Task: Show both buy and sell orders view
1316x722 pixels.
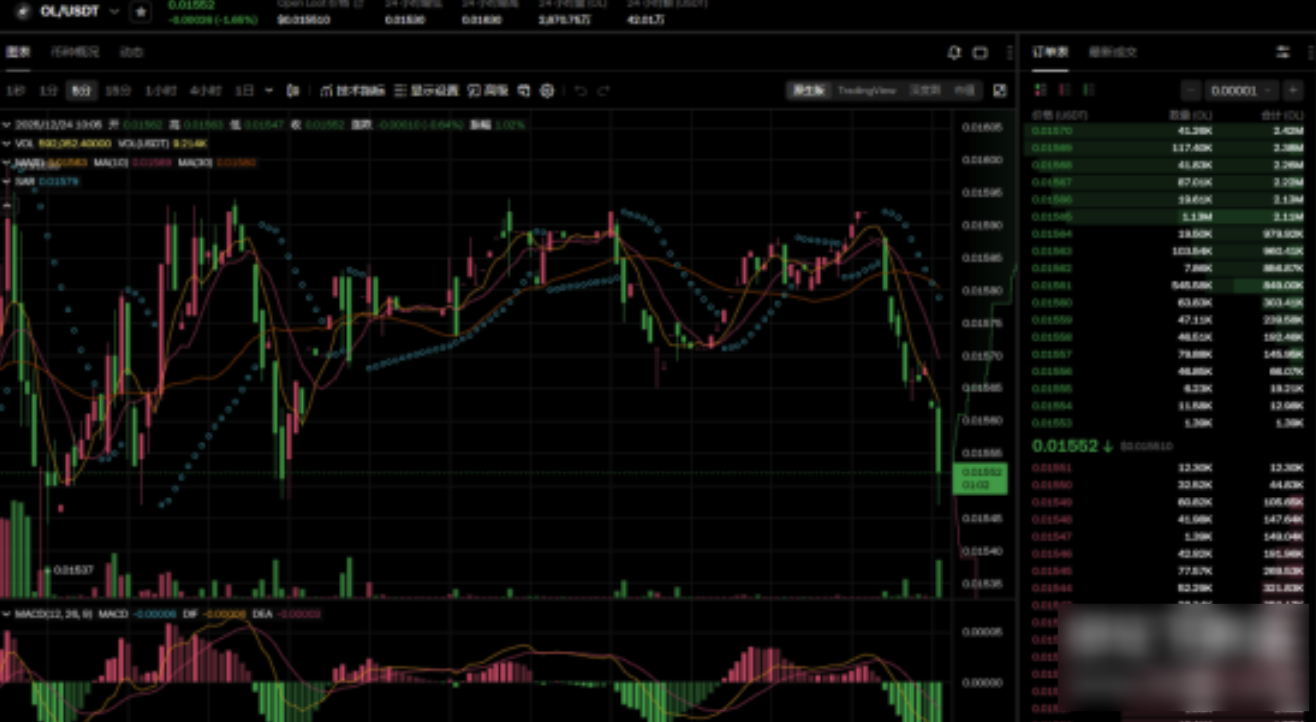Action: tap(1040, 90)
